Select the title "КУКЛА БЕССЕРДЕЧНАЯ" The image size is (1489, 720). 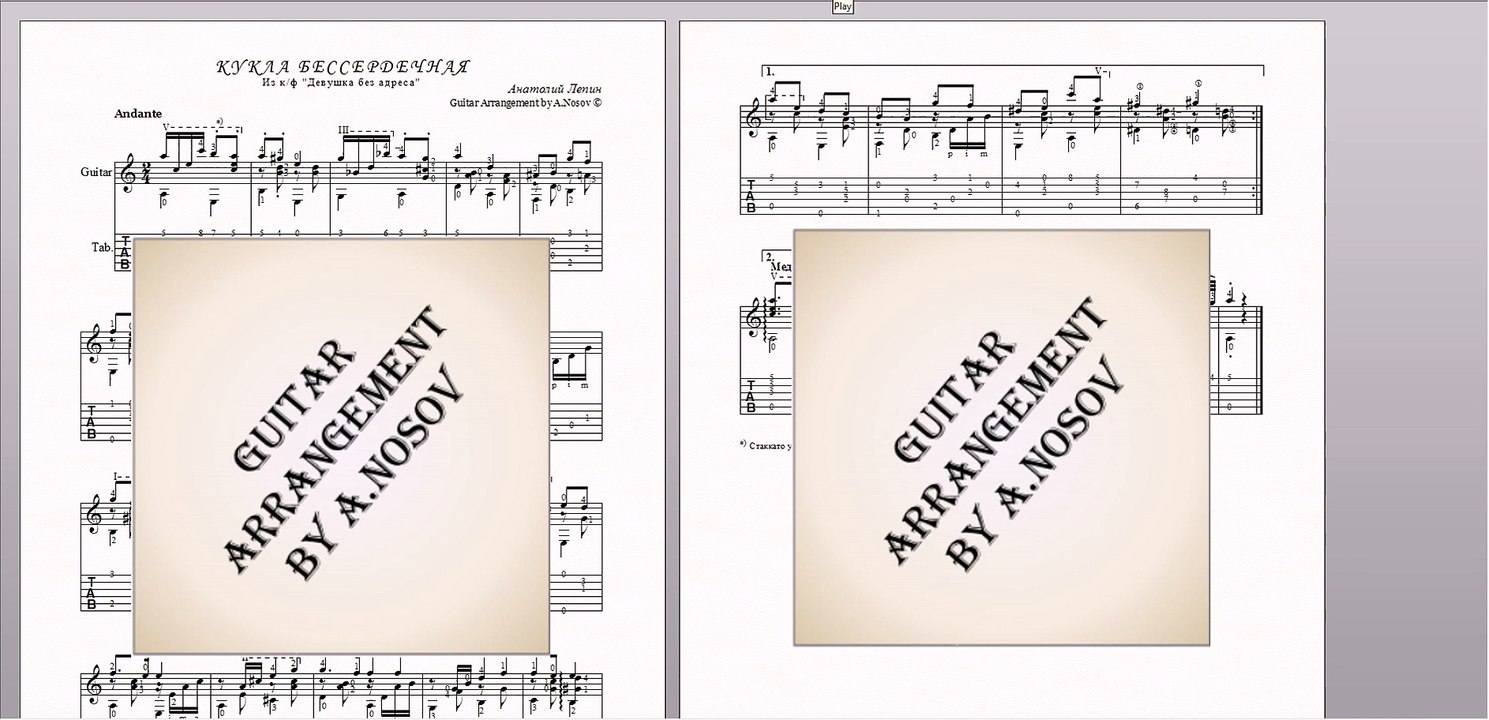coord(343,67)
